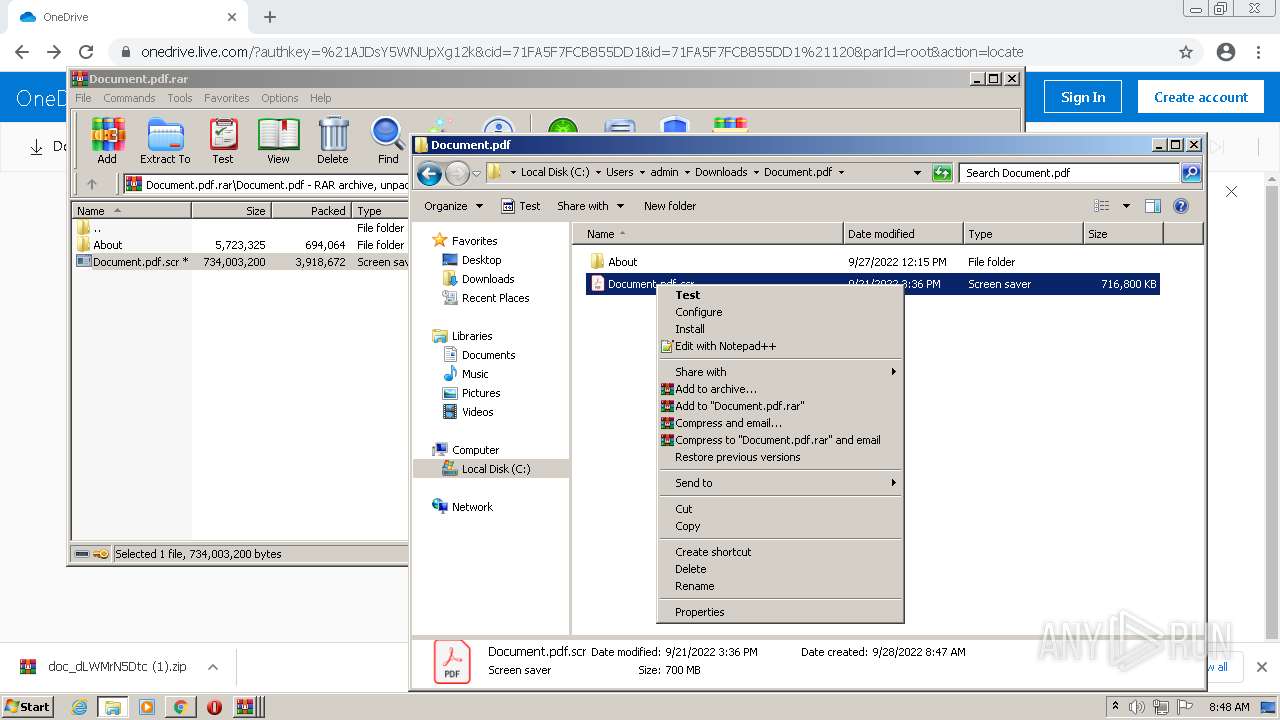Choose Edit with Notepad++ in context menu
The height and width of the screenshot is (720, 1280).
pyautogui.click(x=780, y=346)
